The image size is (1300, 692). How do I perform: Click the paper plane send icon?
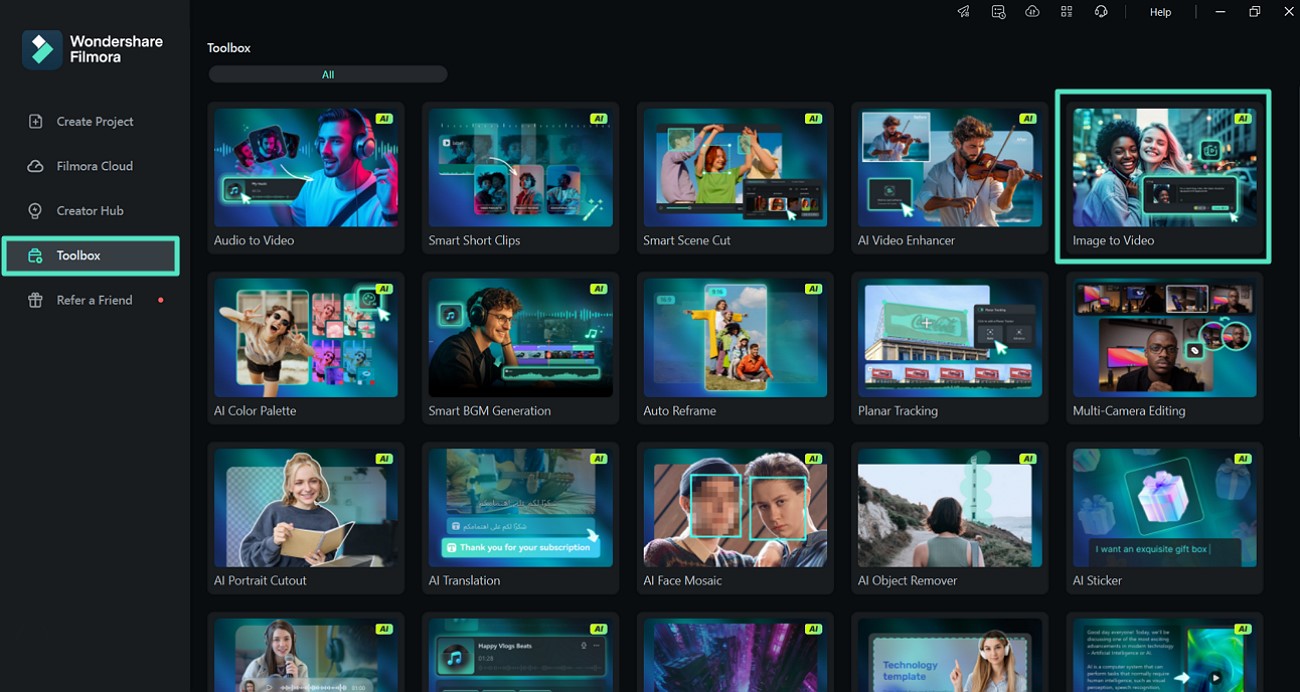(963, 12)
